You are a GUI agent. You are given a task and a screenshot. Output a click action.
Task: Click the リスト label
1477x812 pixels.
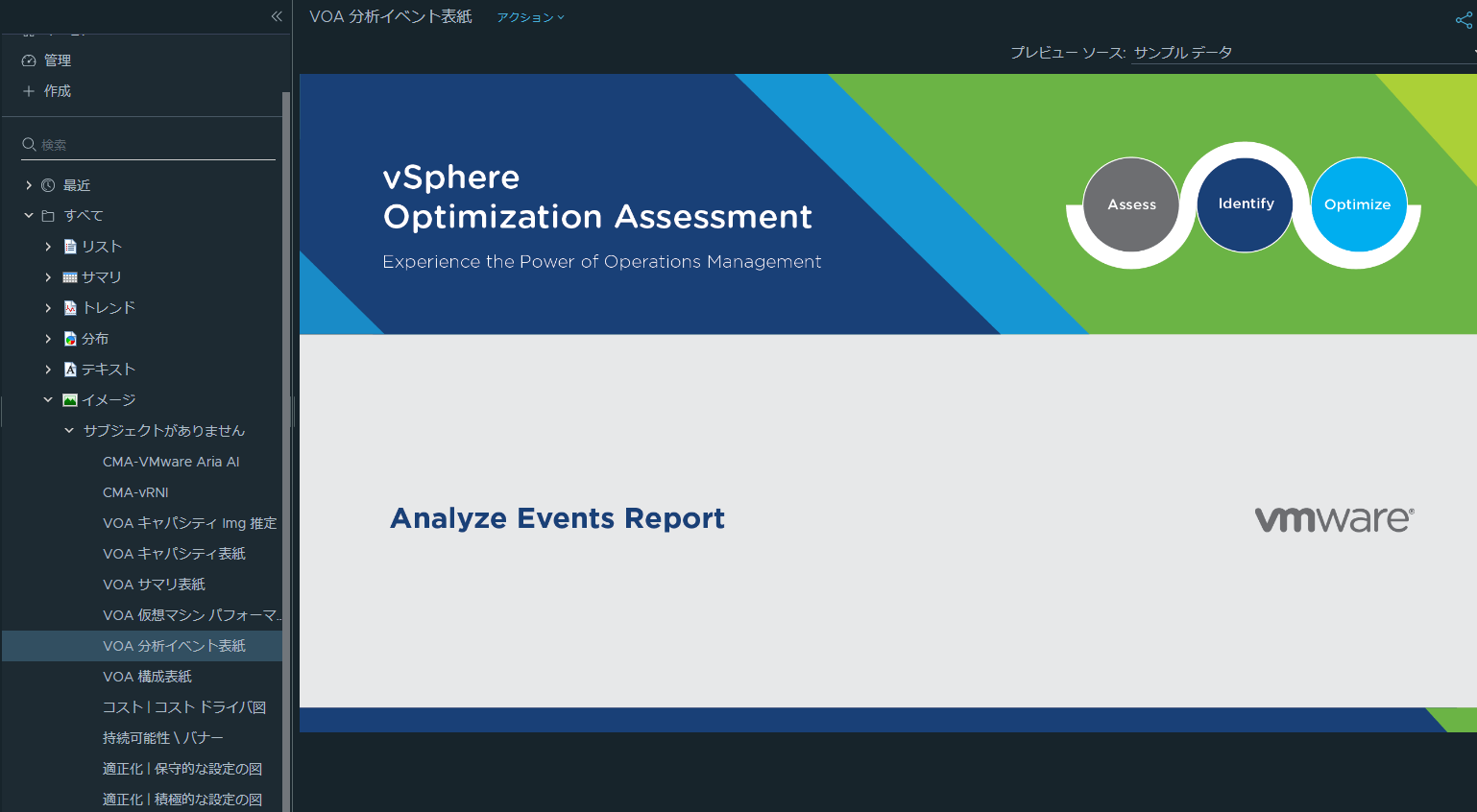[102, 247]
